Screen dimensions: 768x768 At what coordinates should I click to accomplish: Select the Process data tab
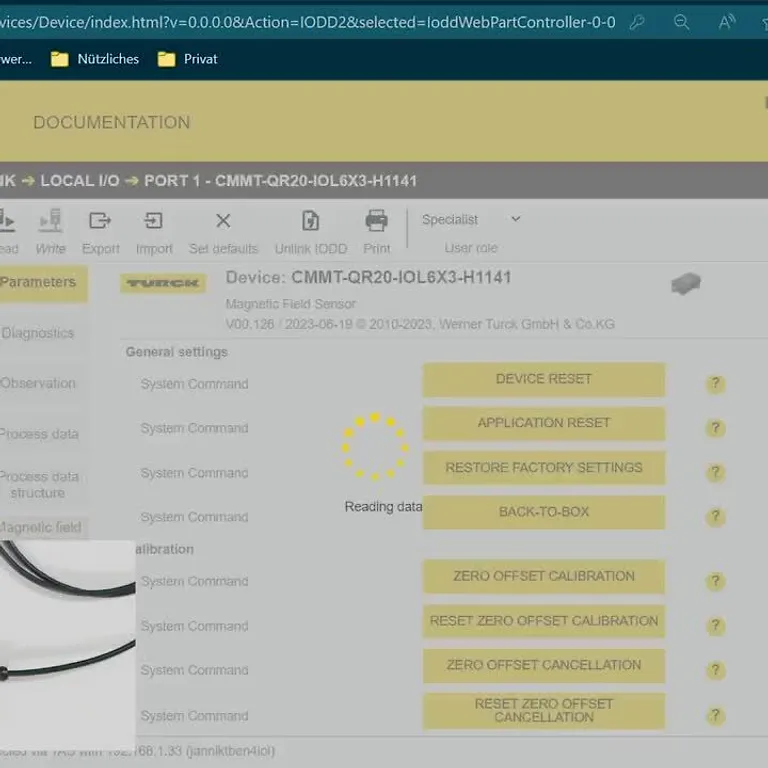(x=39, y=434)
